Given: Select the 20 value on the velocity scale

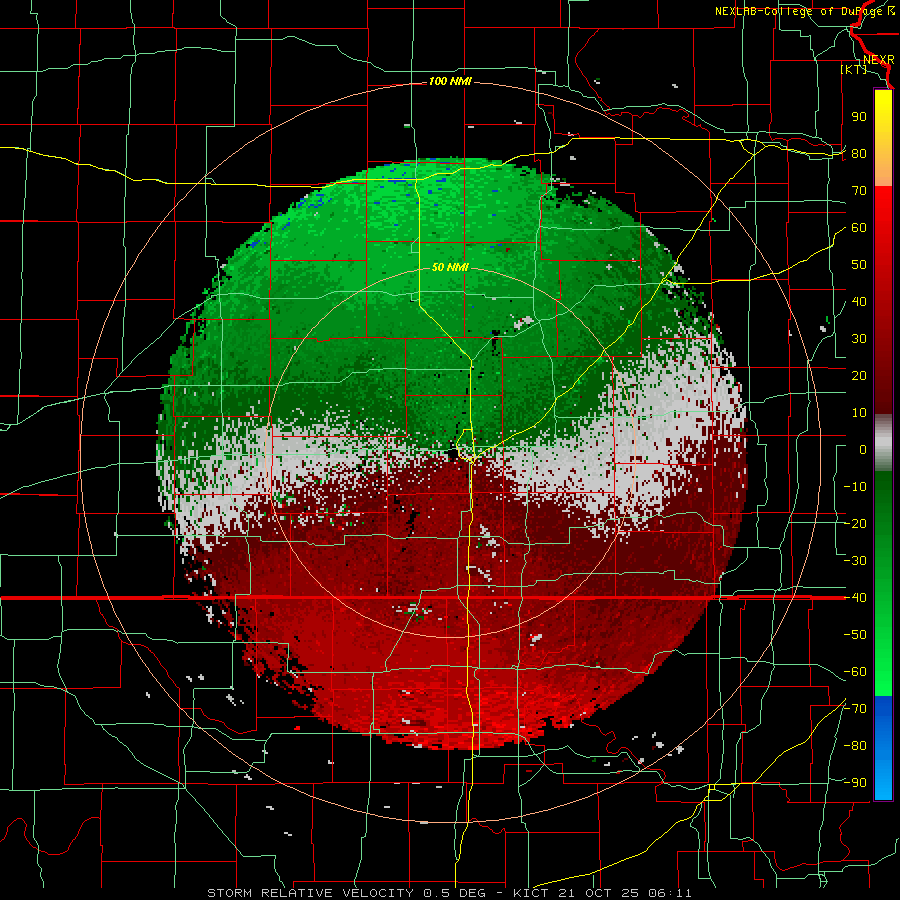Looking at the screenshot, I should (859, 376).
